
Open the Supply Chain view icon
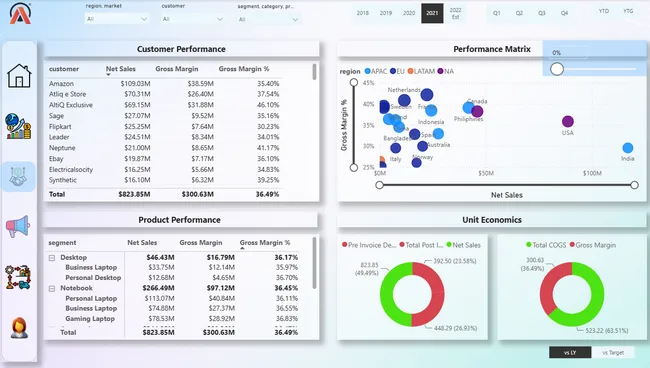click(18, 277)
